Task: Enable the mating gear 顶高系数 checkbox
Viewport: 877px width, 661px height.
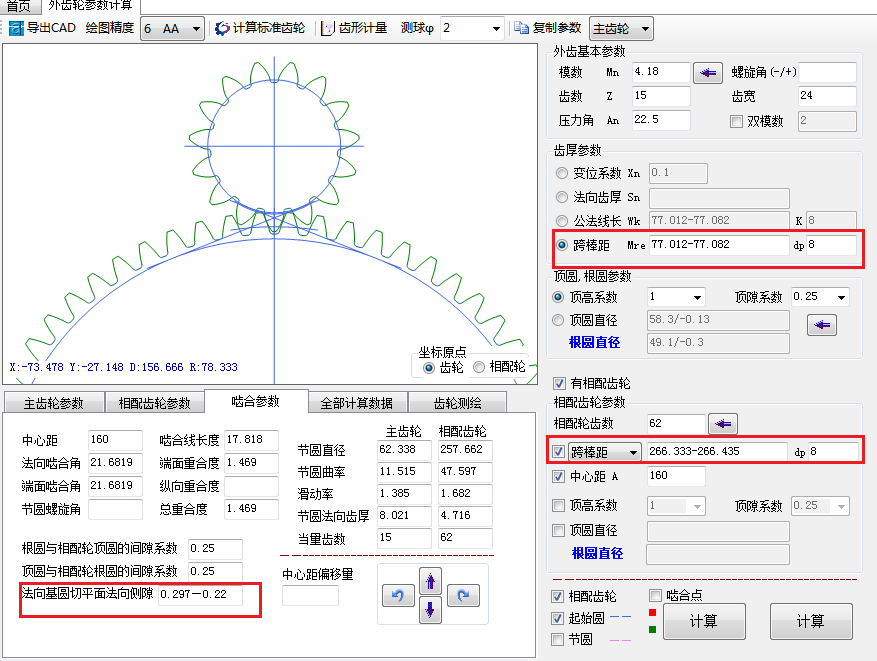Action: click(558, 506)
